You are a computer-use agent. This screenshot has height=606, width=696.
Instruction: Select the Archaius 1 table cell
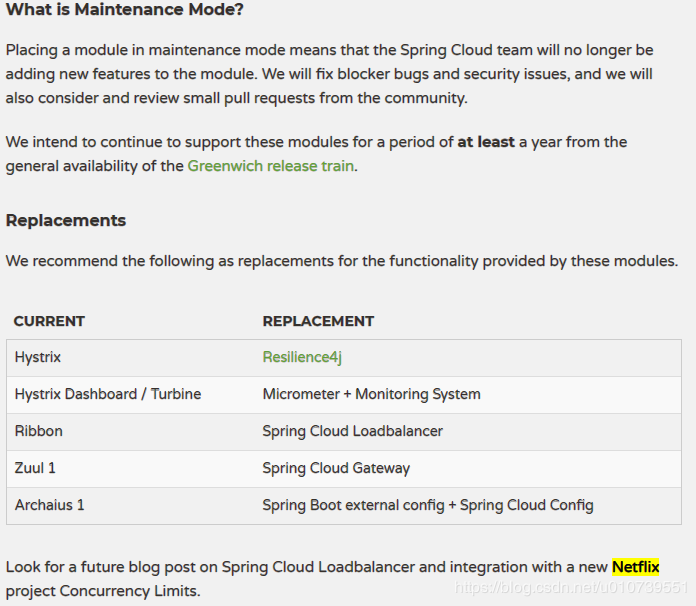click(x=50, y=505)
